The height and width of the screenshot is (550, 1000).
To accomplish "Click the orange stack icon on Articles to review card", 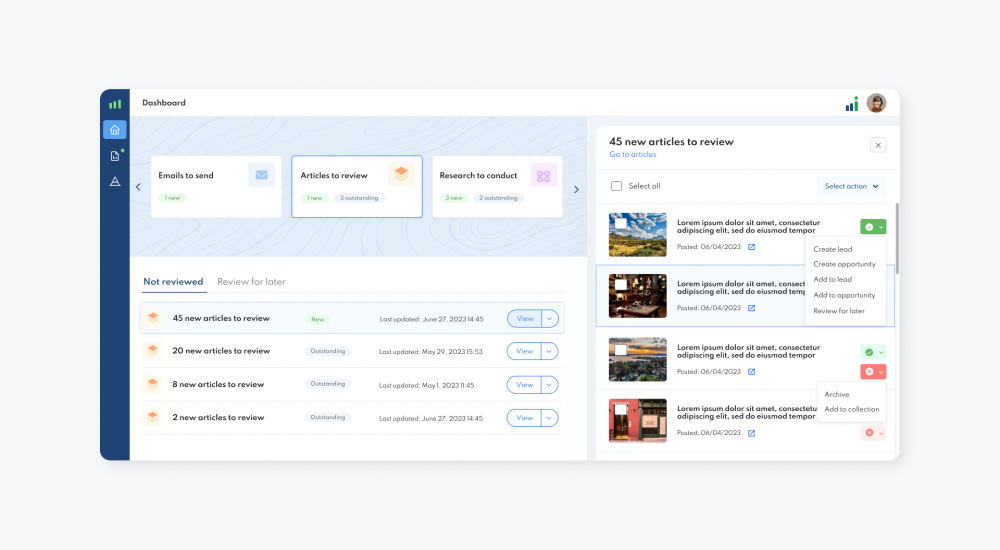I will tap(401, 174).
